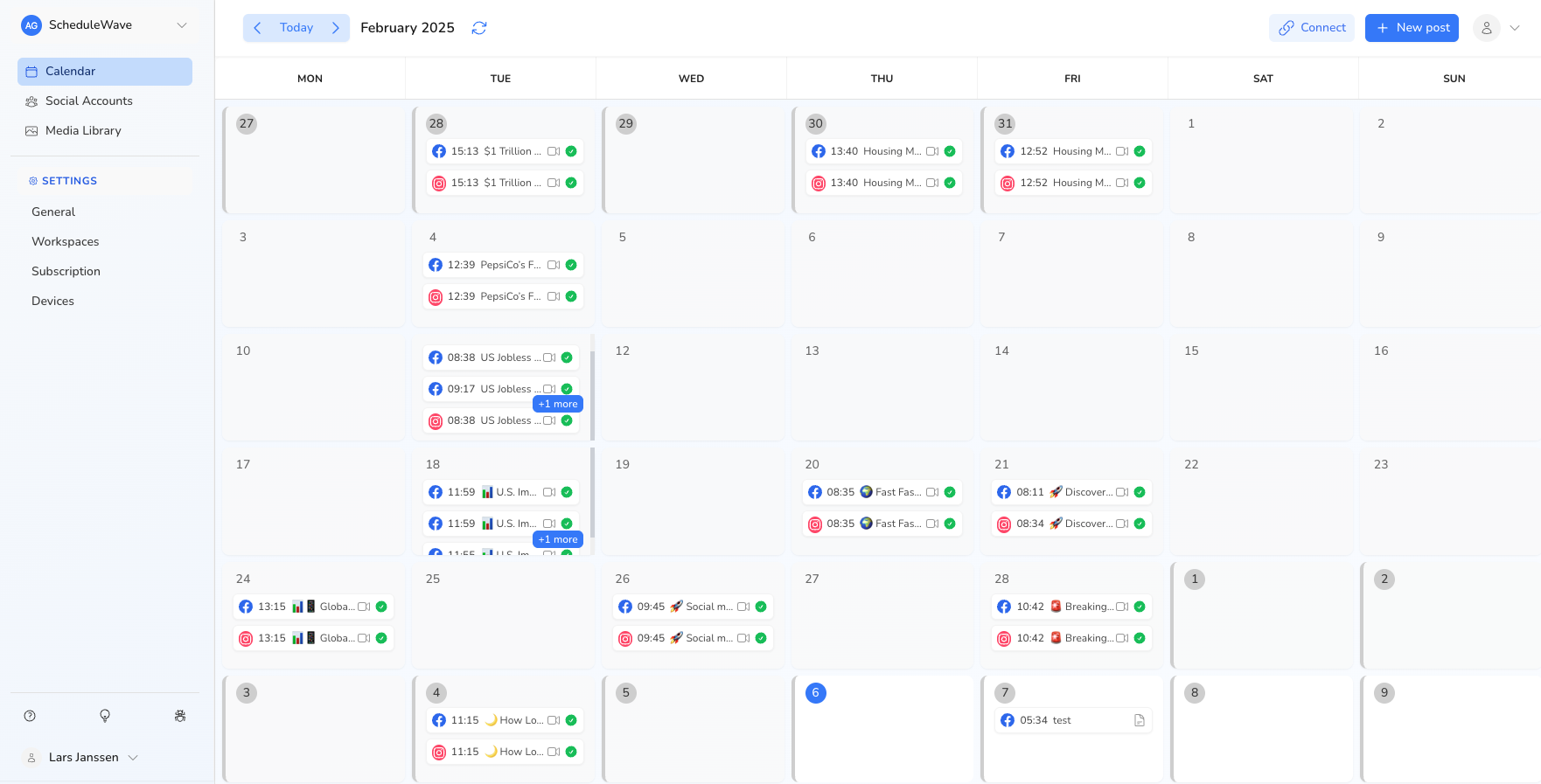Click the Connect button

(x=1312, y=28)
